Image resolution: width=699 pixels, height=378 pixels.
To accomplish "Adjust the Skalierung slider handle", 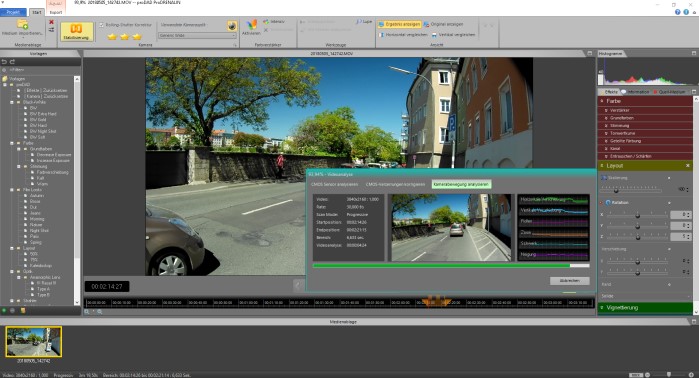I will [x=616, y=190].
